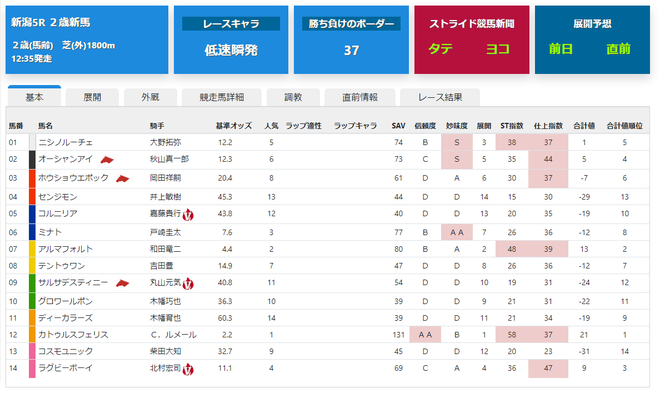Switch to the 展開 tab
The width and height of the screenshot is (660, 393).
pyautogui.click(x=92, y=97)
